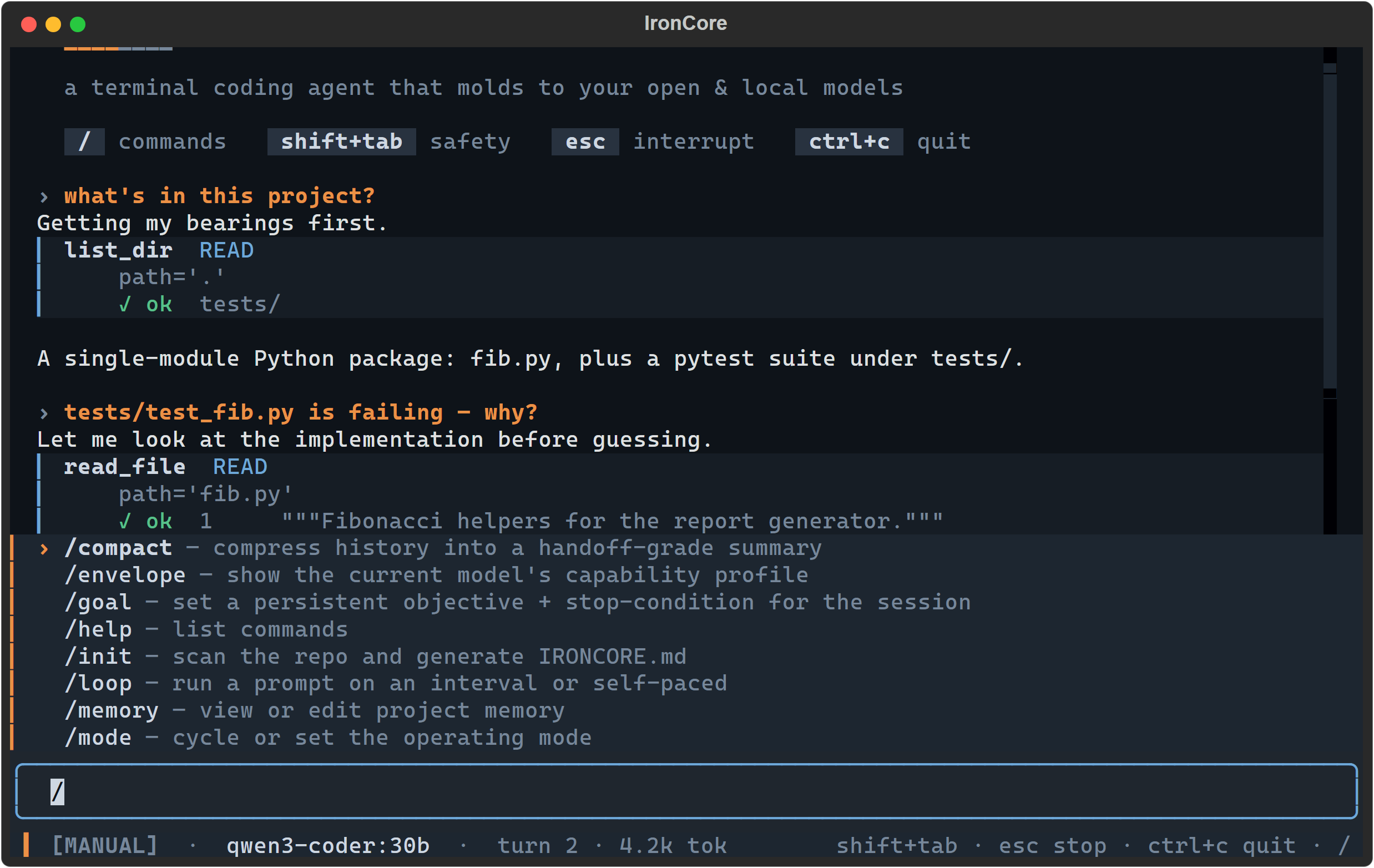Click the 'ok tests/' result line

pos(200,304)
